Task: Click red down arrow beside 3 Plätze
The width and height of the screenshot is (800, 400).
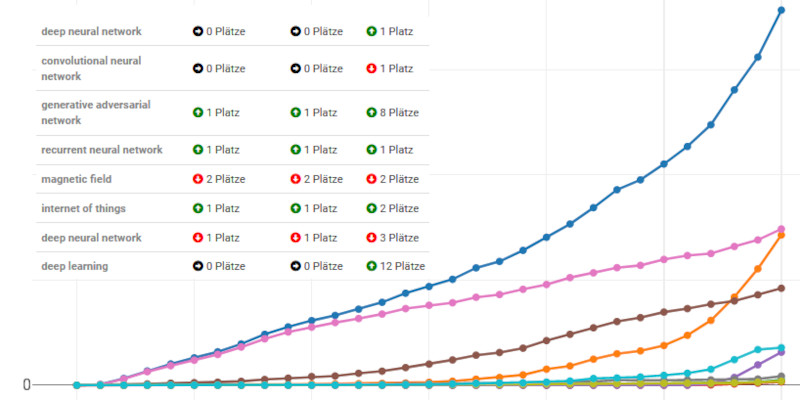Action: (x=371, y=237)
